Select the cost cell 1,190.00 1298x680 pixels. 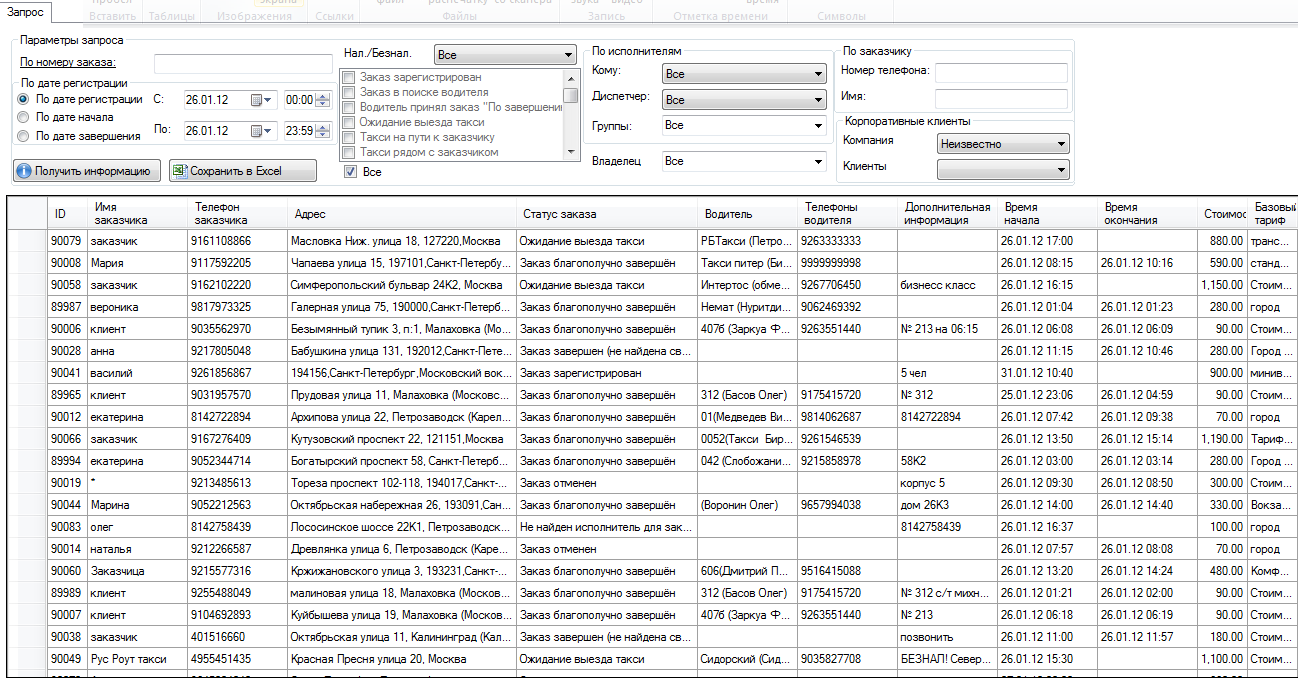[1222, 439]
